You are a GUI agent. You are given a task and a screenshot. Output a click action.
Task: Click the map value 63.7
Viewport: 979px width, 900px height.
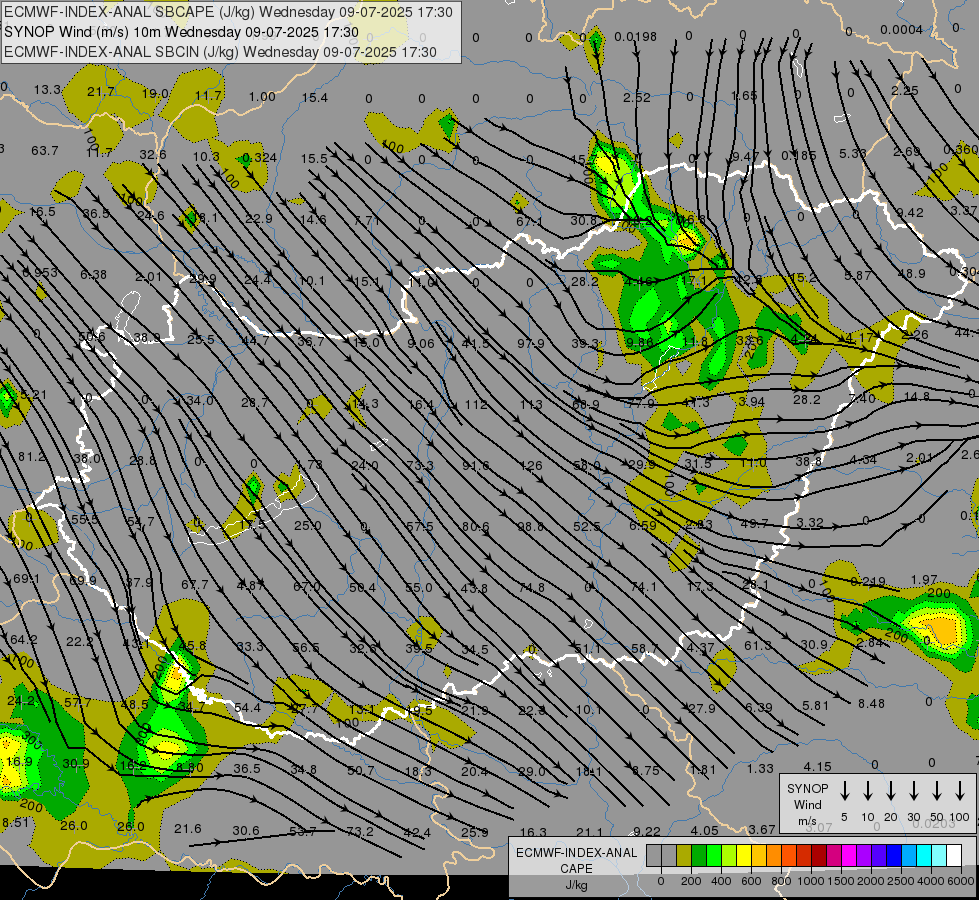(45, 151)
